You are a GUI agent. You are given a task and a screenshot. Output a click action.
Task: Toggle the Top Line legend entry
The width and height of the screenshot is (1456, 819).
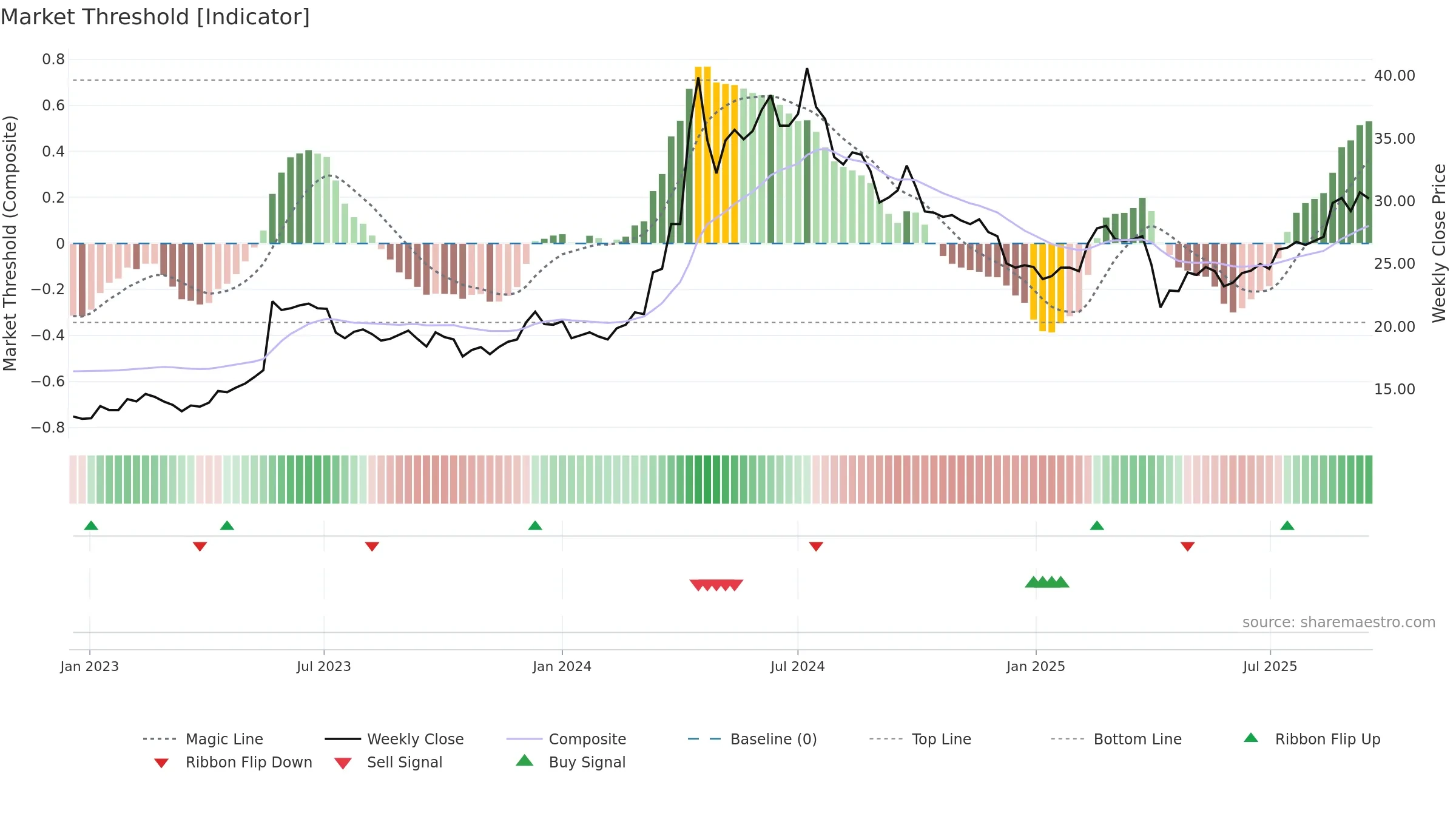(x=920, y=739)
